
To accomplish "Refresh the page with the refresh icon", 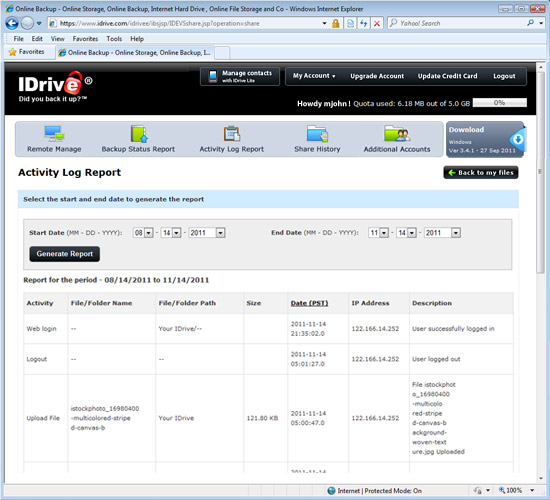I will click(x=363, y=24).
